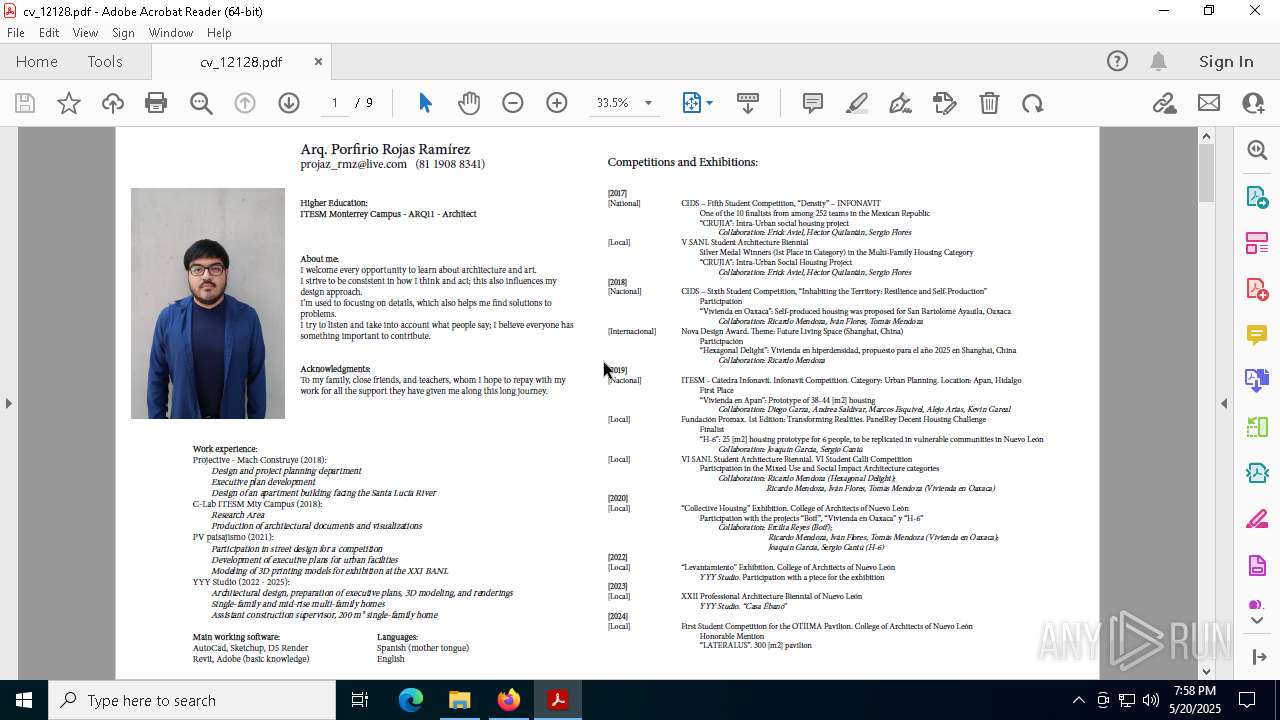Open File Explorer from the taskbar

(x=460, y=700)
